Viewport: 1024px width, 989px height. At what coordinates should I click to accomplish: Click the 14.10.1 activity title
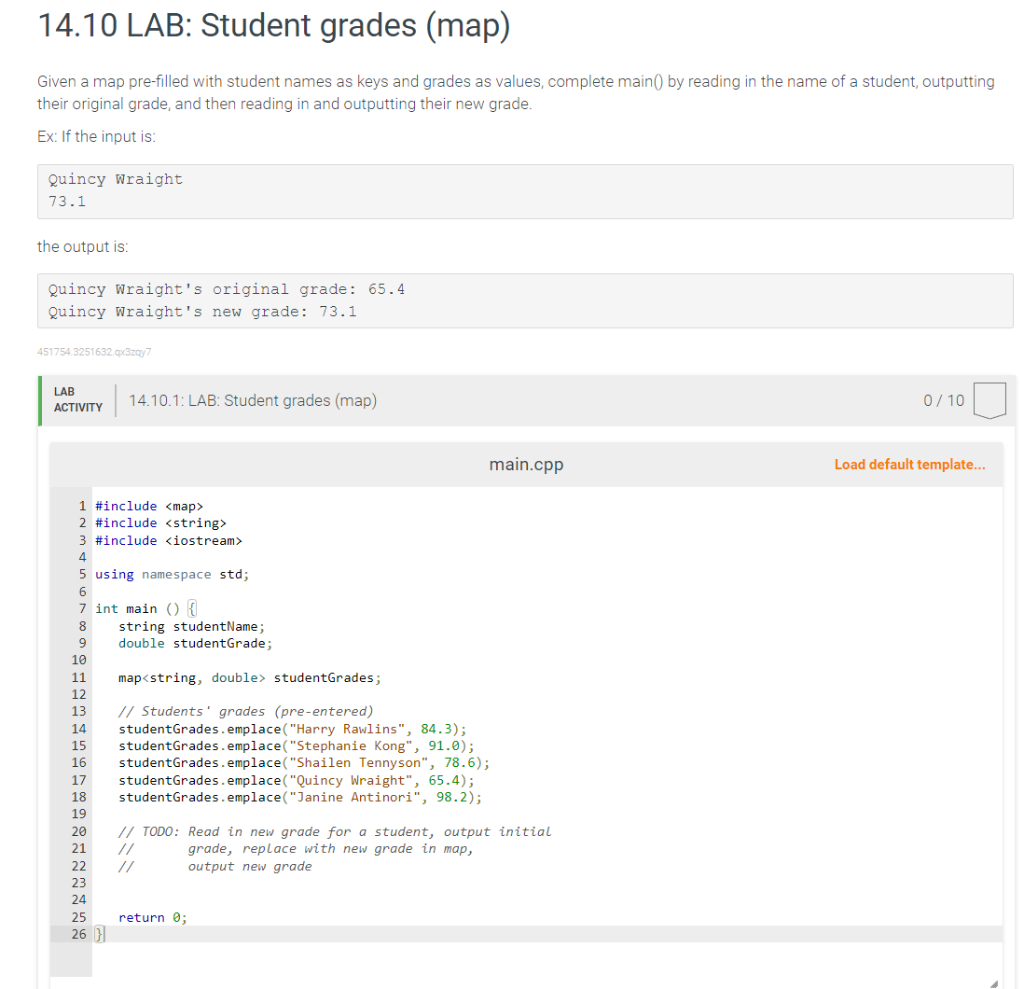point(253,400)
